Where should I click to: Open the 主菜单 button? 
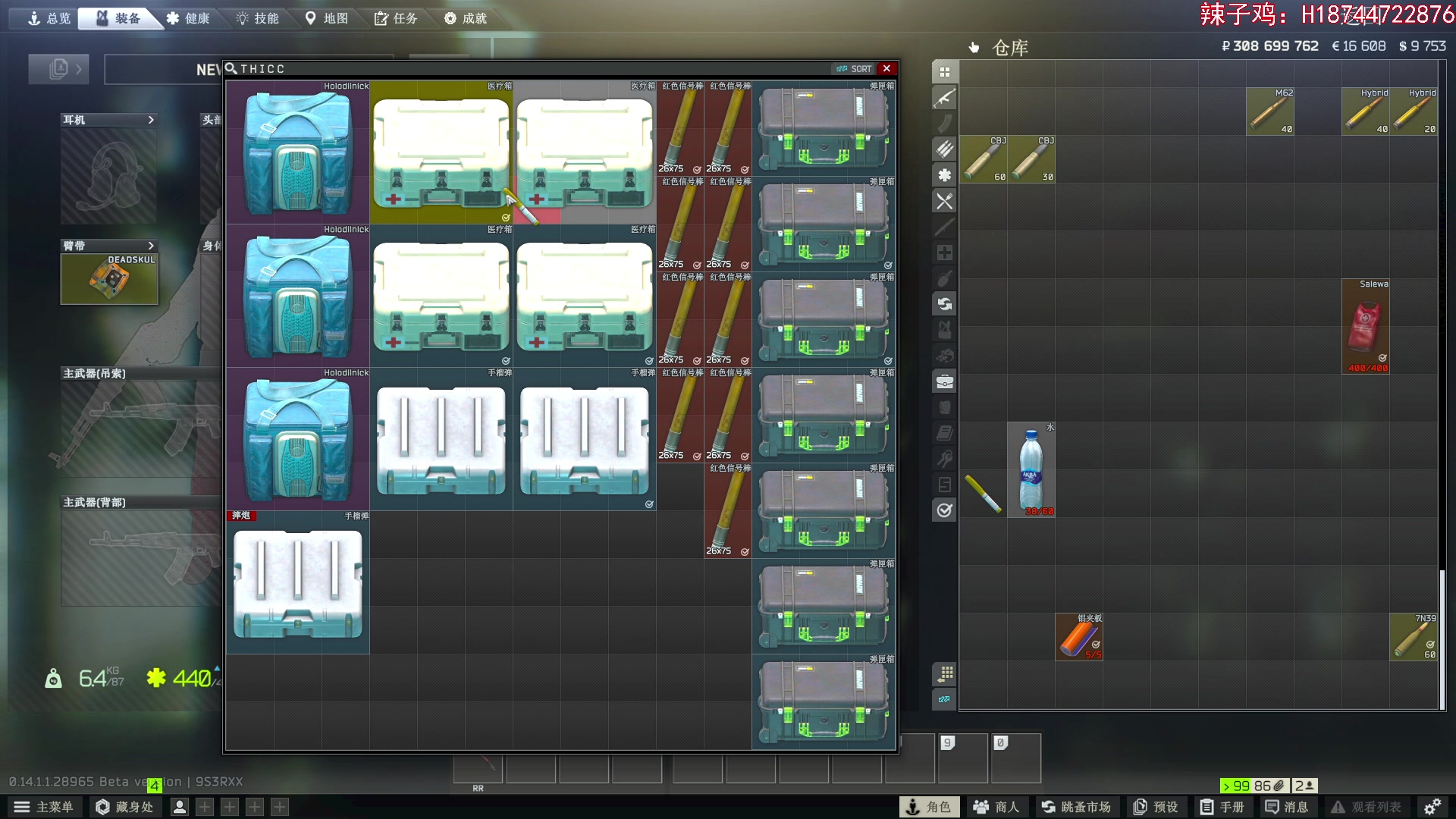click(44, 807)
